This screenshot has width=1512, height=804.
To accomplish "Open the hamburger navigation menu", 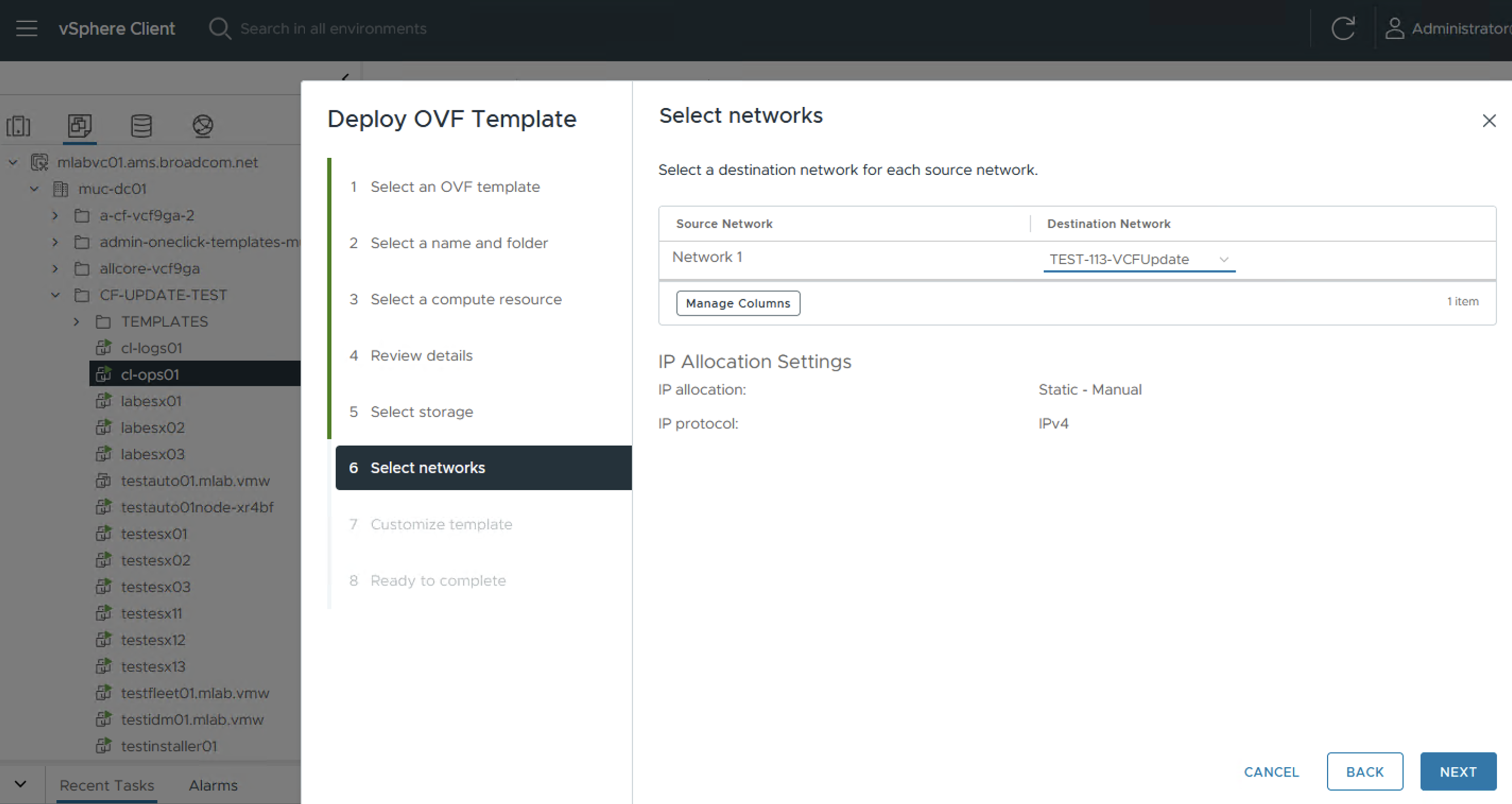I will (x=27, y=28).
